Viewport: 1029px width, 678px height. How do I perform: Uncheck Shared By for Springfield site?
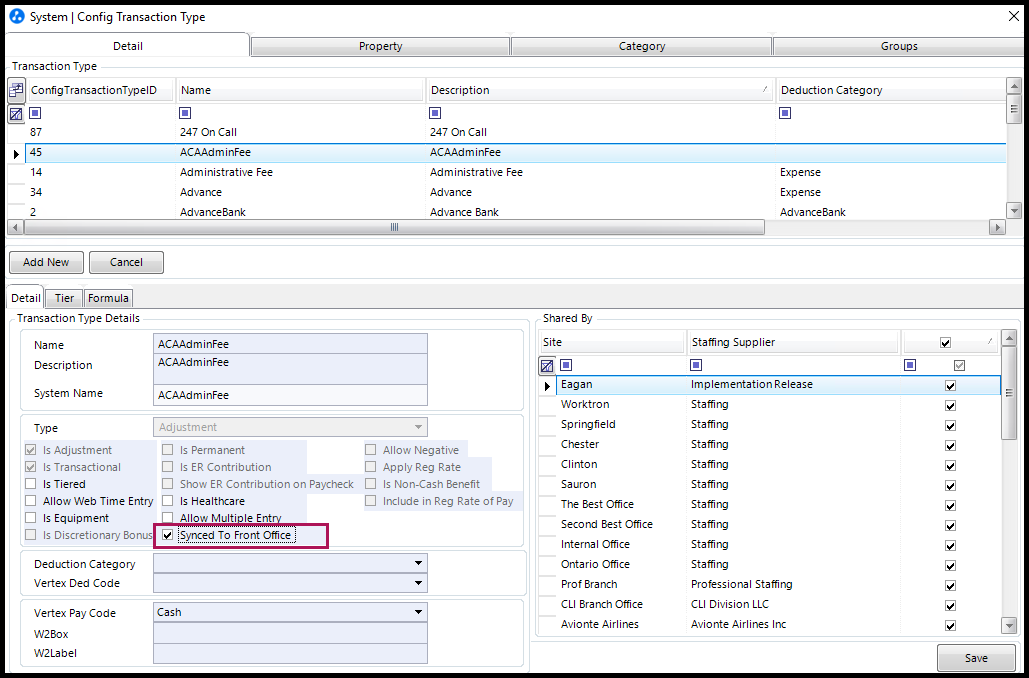[x=950, y=425]
